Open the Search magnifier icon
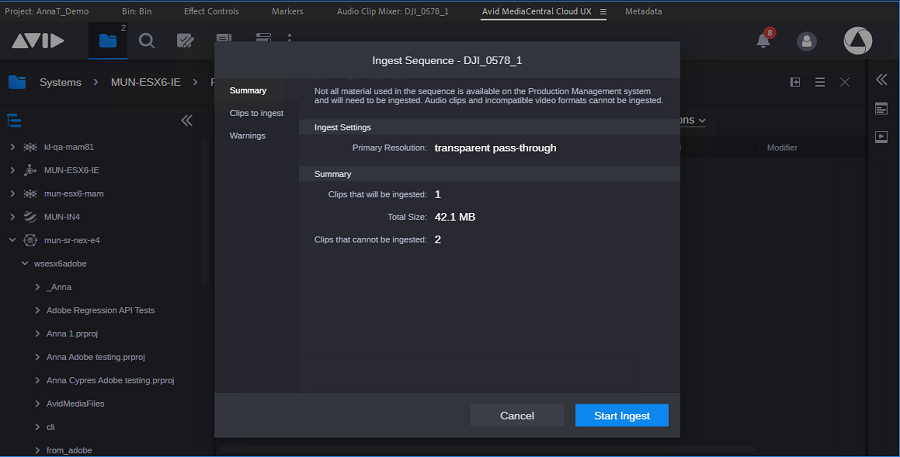The width and height of the screenshot is (900, 457). [146, 41]
